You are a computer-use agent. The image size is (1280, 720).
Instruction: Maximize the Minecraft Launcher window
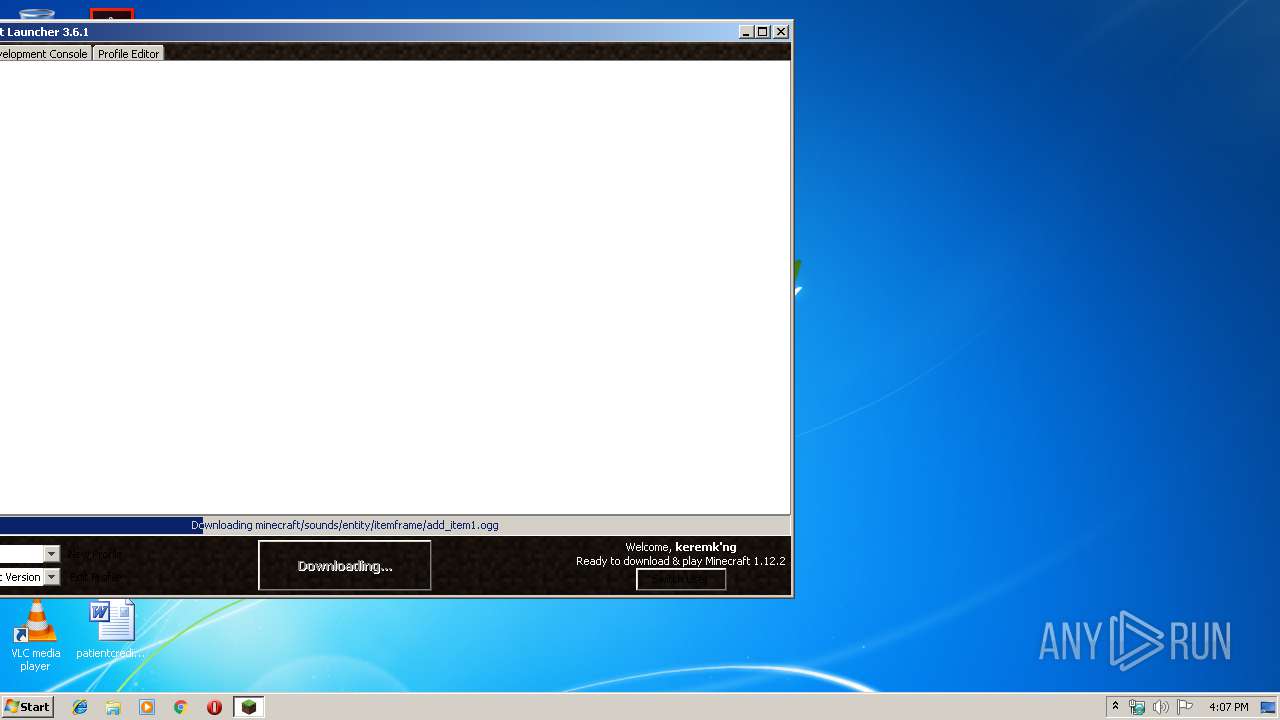(762, 32)
